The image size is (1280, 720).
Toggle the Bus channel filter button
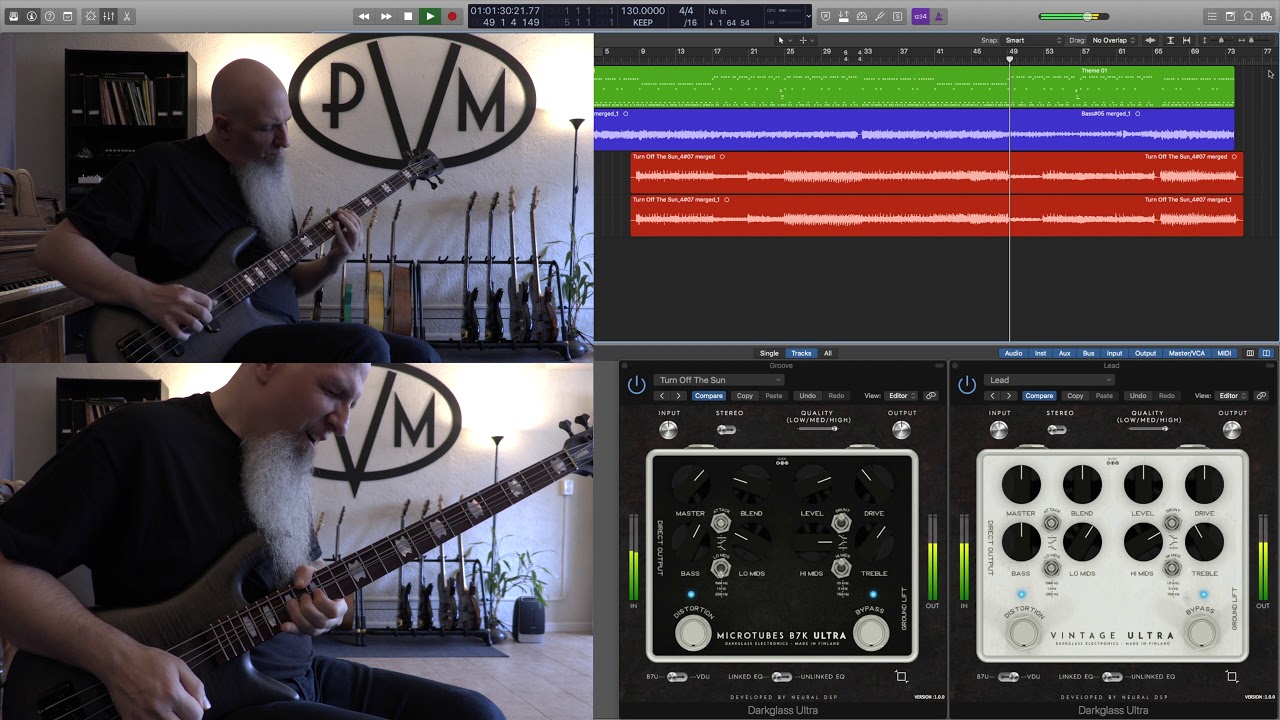click(x=1088, y=353)
